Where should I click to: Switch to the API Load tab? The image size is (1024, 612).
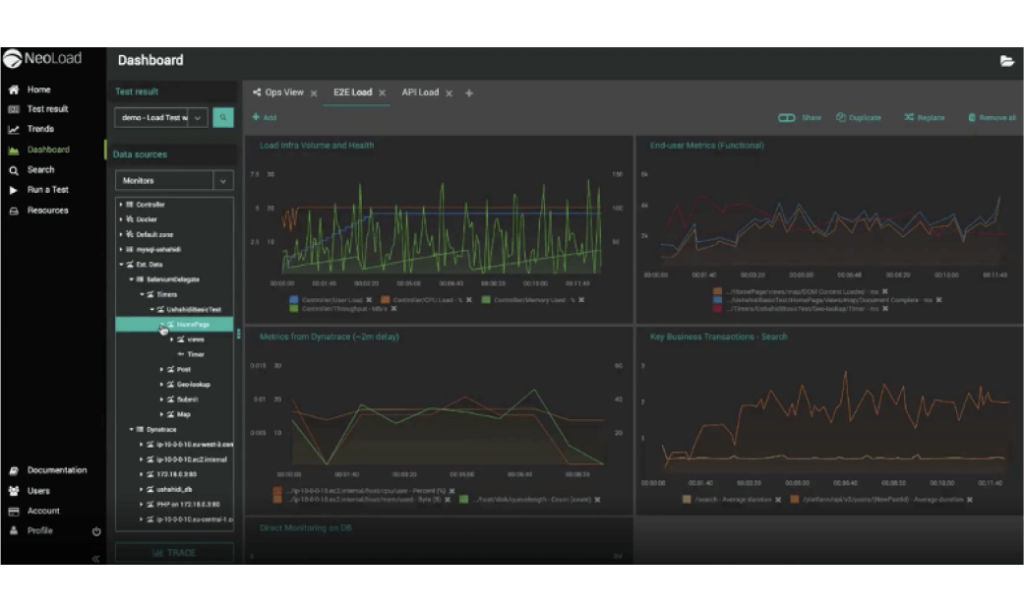click(x=420, y=93)
